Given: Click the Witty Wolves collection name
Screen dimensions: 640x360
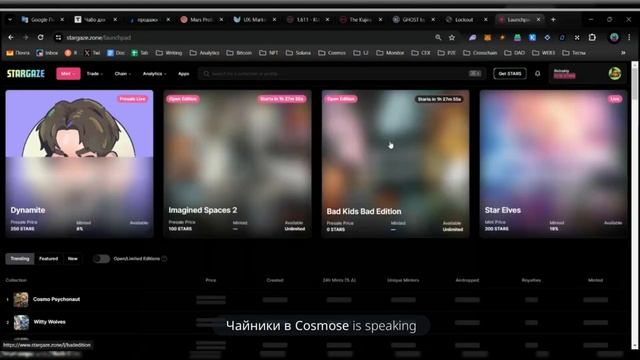Looking at the screenshot, I should [x=49, y=322].
